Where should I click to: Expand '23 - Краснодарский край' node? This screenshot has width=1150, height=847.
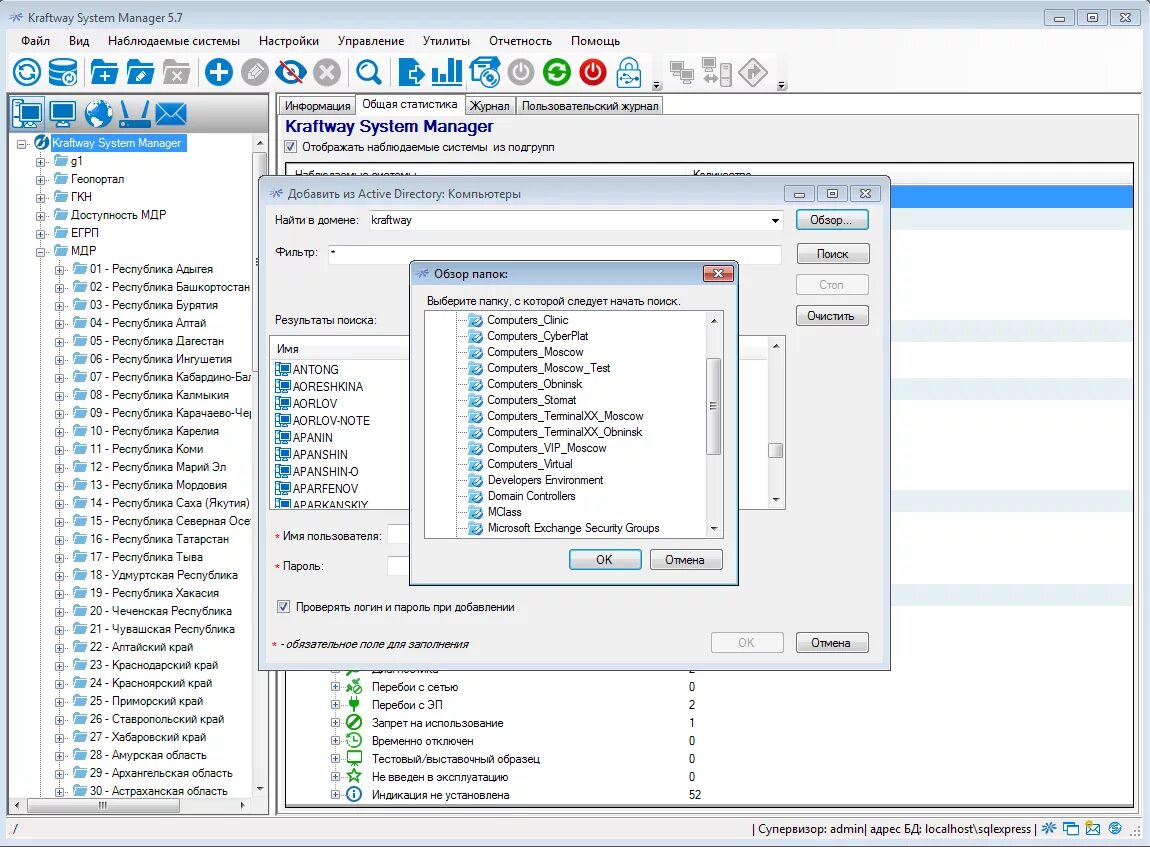(x=60, y=665)
